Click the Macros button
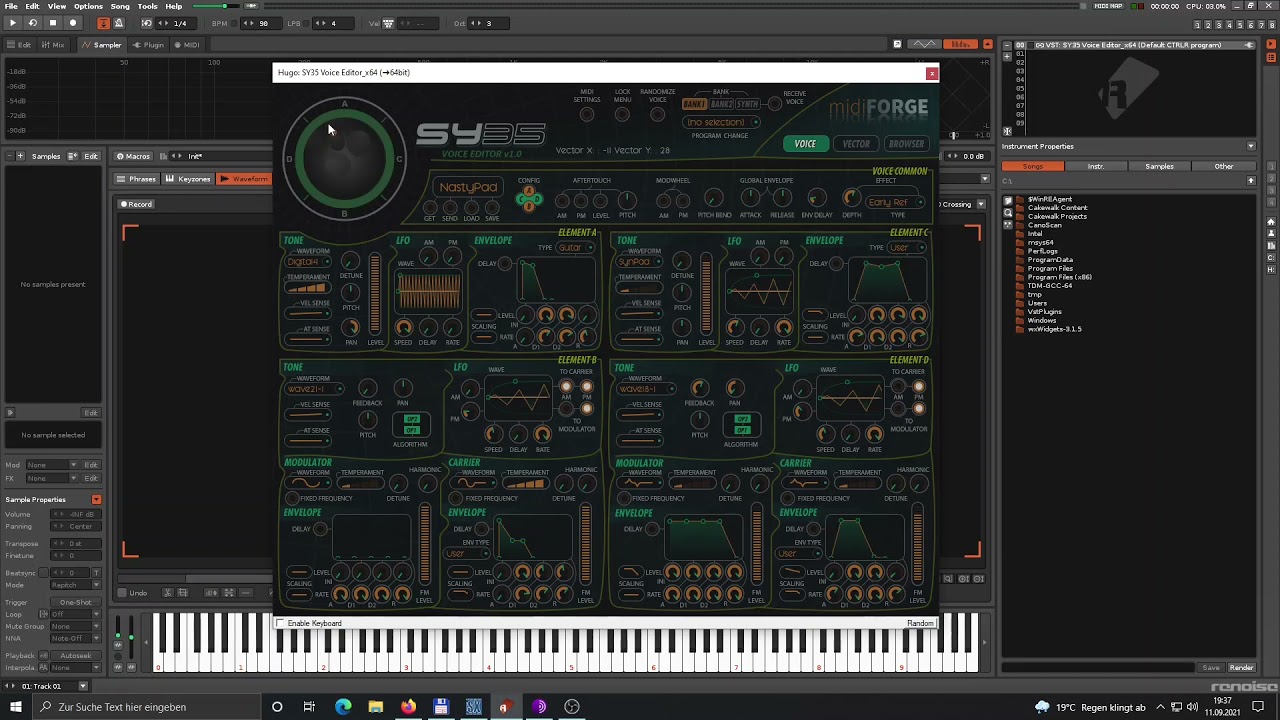The image size is (1280, 720). (x=133, y=156)
